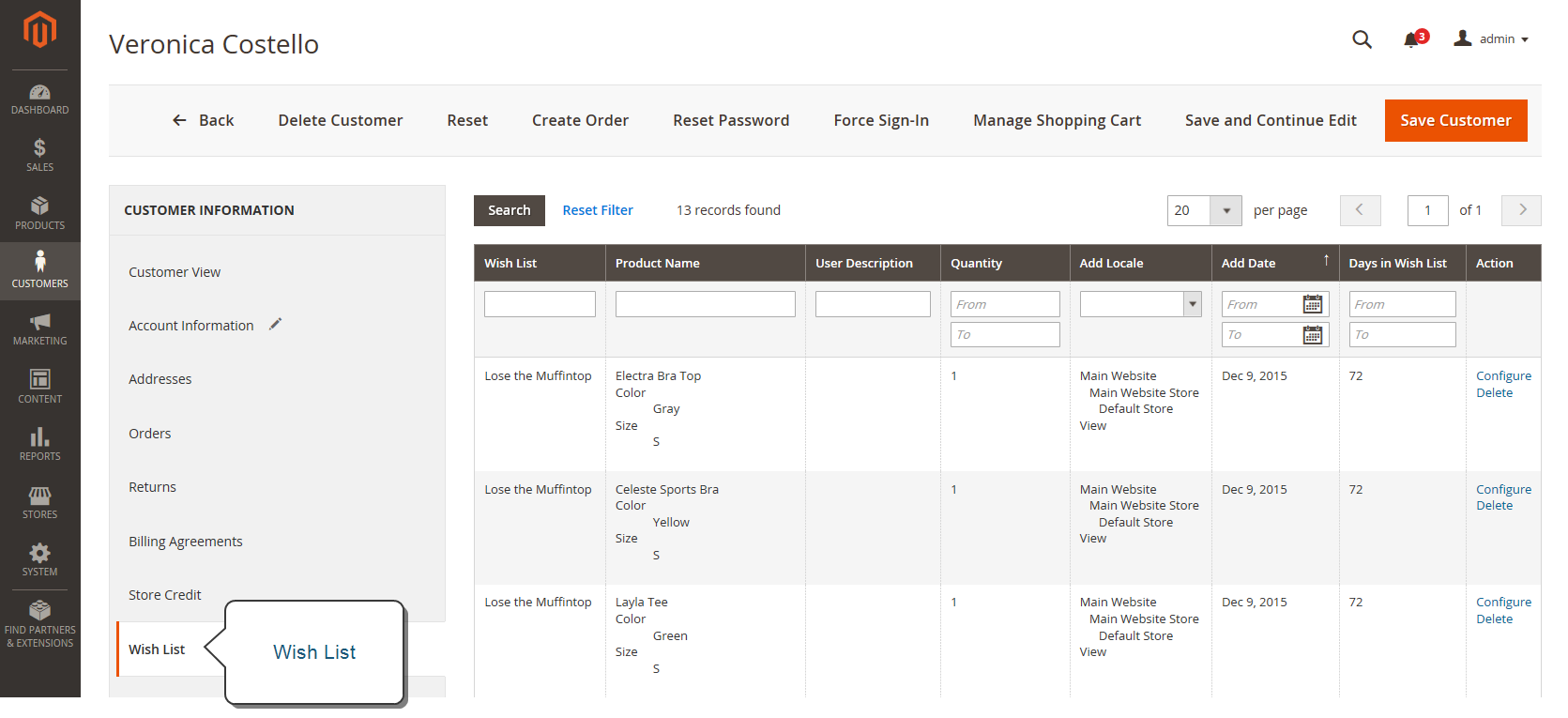Click Save and Continue Edit
This screenshot has height=718, width=1568.
[x=1271, y=120]
